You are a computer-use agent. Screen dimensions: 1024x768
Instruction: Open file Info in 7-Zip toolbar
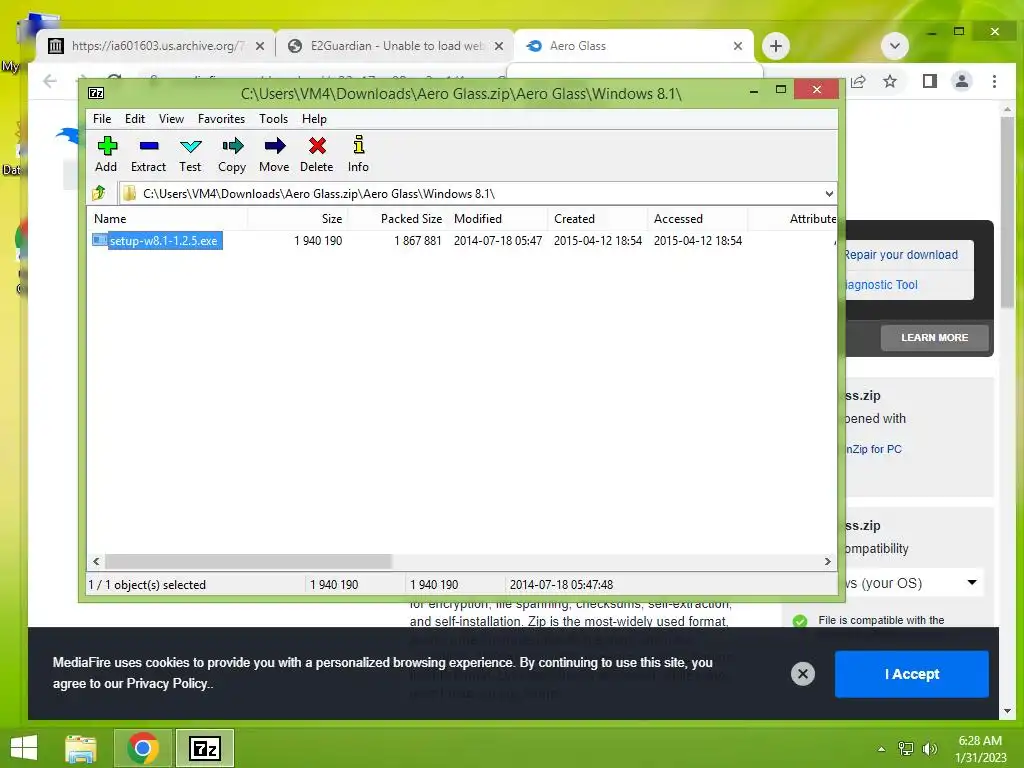358,155
